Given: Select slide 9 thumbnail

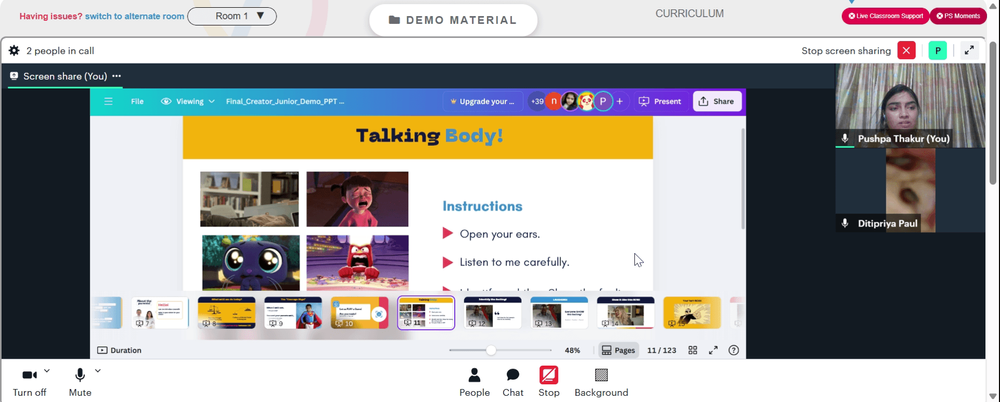Looking at the screenshot, I should 293,313.
